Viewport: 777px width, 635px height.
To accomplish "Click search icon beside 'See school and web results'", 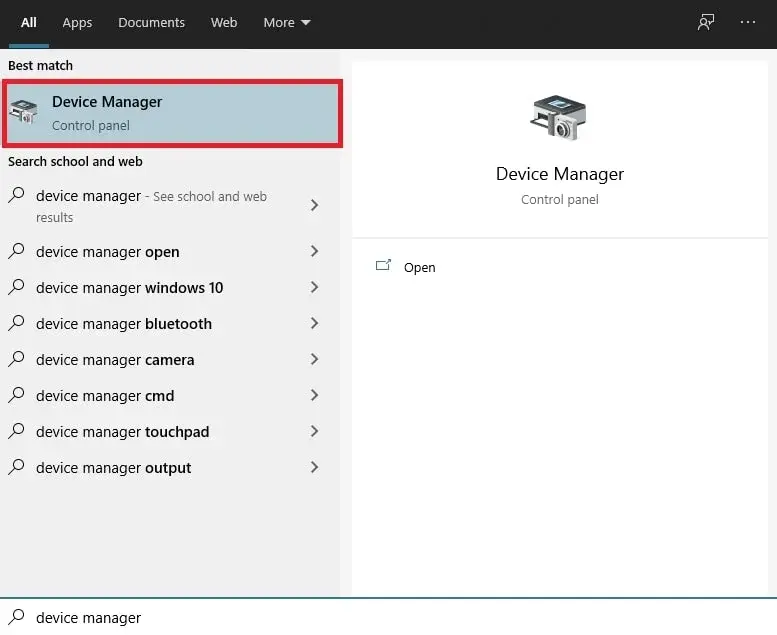I will coord(16,195).
